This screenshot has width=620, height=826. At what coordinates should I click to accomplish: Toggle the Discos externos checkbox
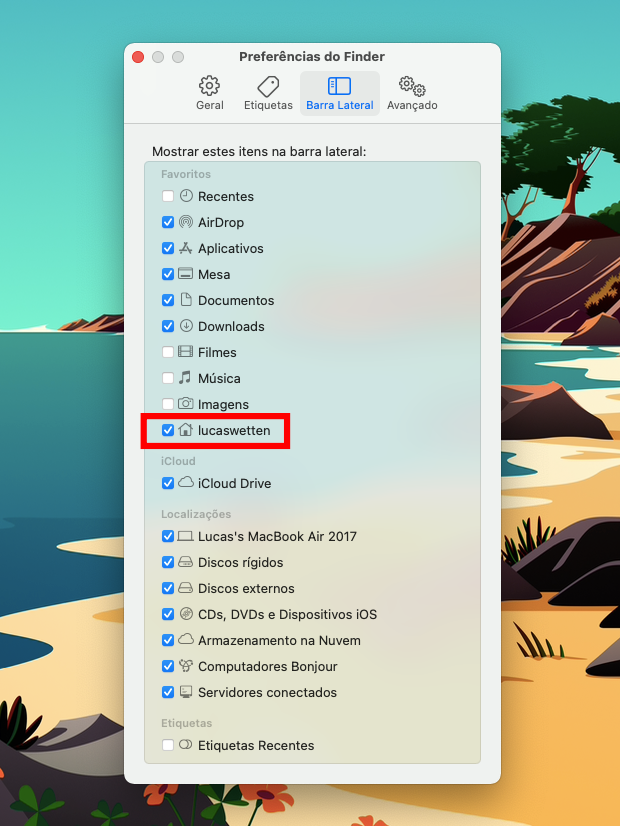click(168, 588)
